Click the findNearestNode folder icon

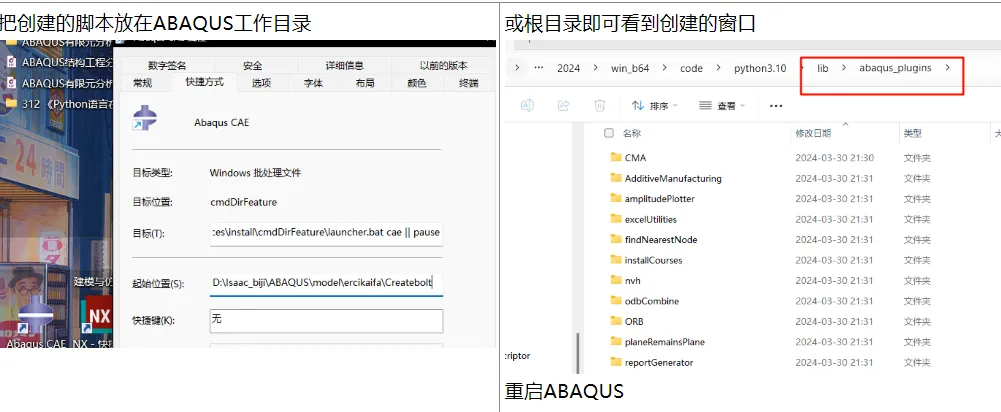coord(615,240)
